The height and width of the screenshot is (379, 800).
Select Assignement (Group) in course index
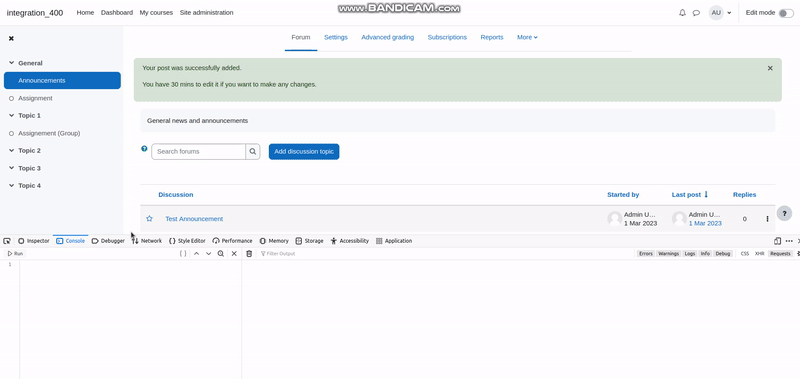coord(49,133)
